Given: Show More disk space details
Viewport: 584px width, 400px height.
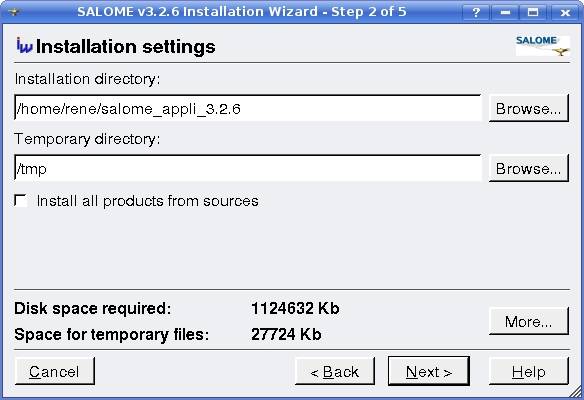Looking at the screenshot, I should [x=529, y=321].
